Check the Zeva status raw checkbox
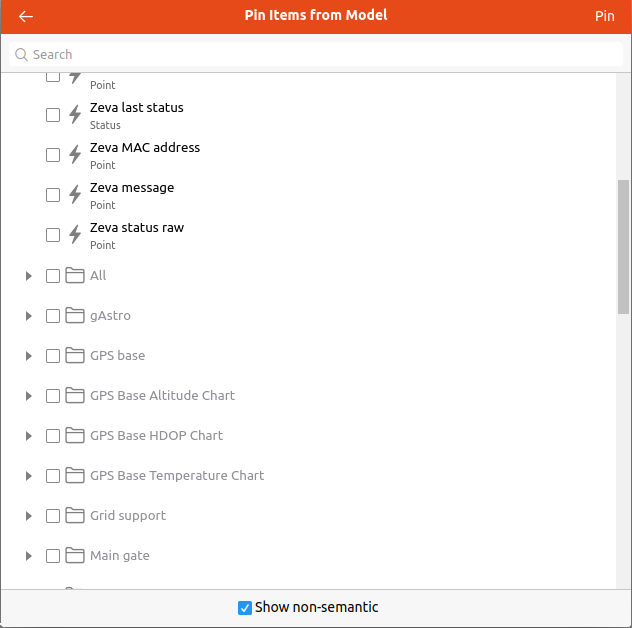This screenshot has height=628, width=632. click(53, 235)
